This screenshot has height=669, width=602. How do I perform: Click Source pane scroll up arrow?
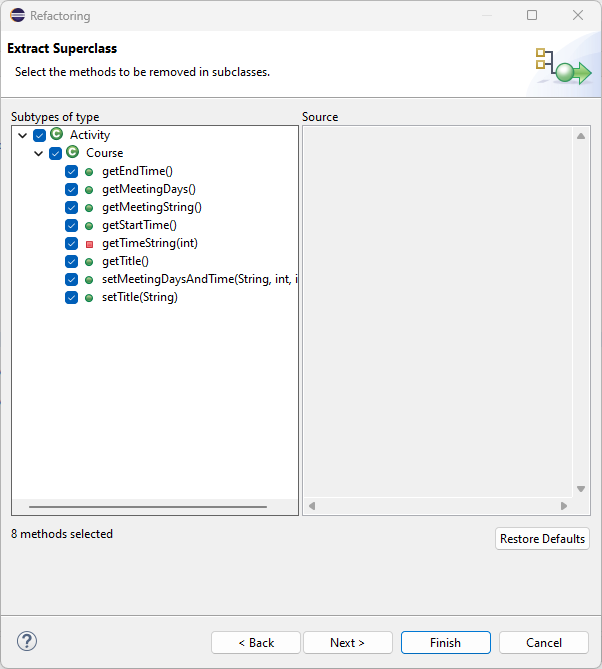point(581,136)
